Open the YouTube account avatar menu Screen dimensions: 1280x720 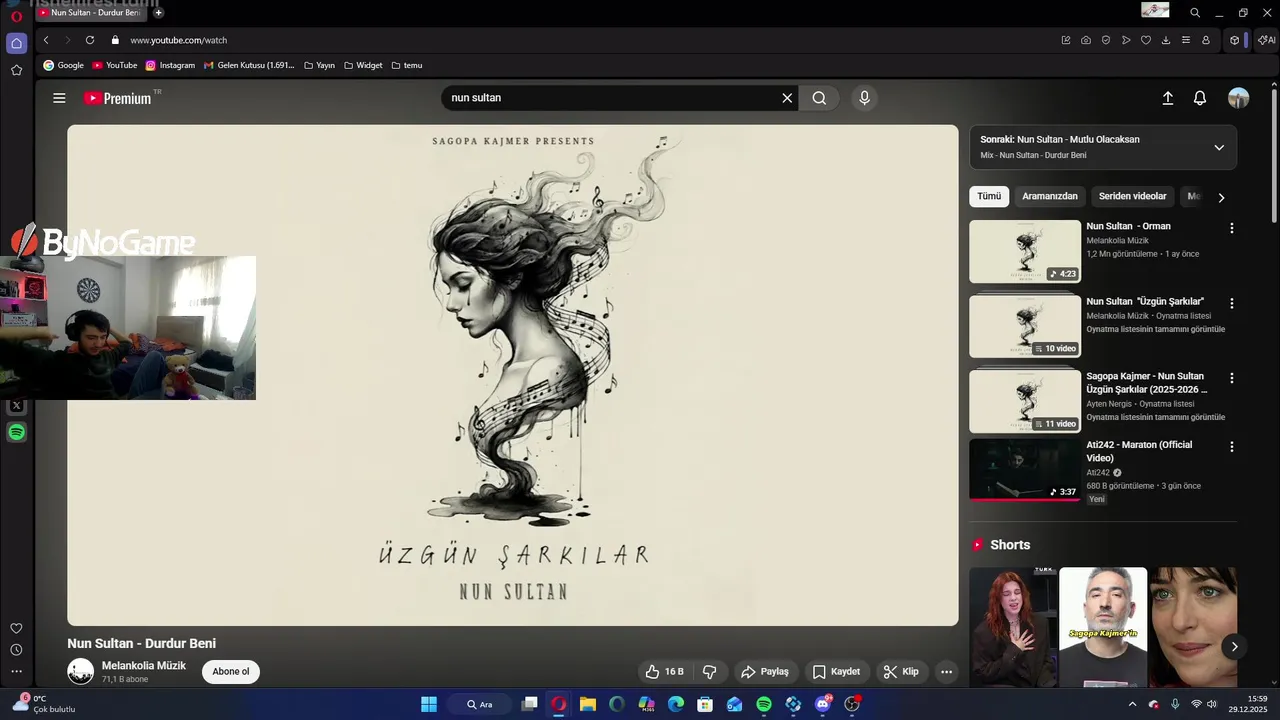(1238, 98)
